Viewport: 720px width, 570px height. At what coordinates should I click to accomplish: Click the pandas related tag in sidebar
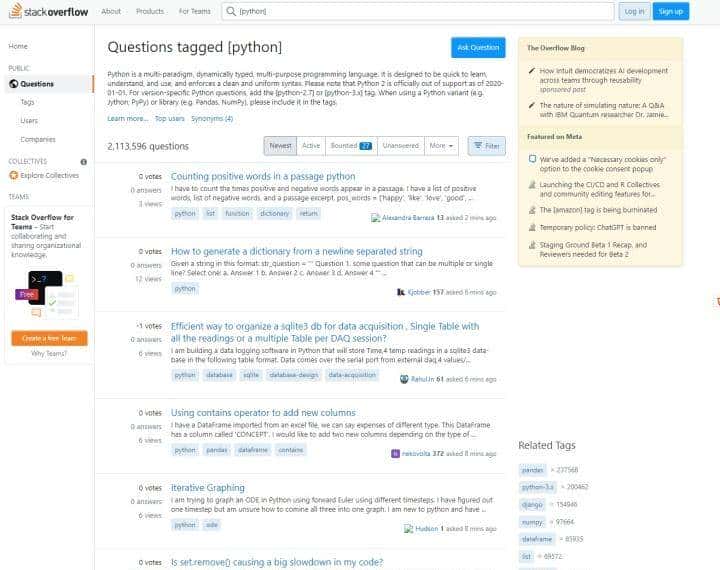tap(533, 470)
